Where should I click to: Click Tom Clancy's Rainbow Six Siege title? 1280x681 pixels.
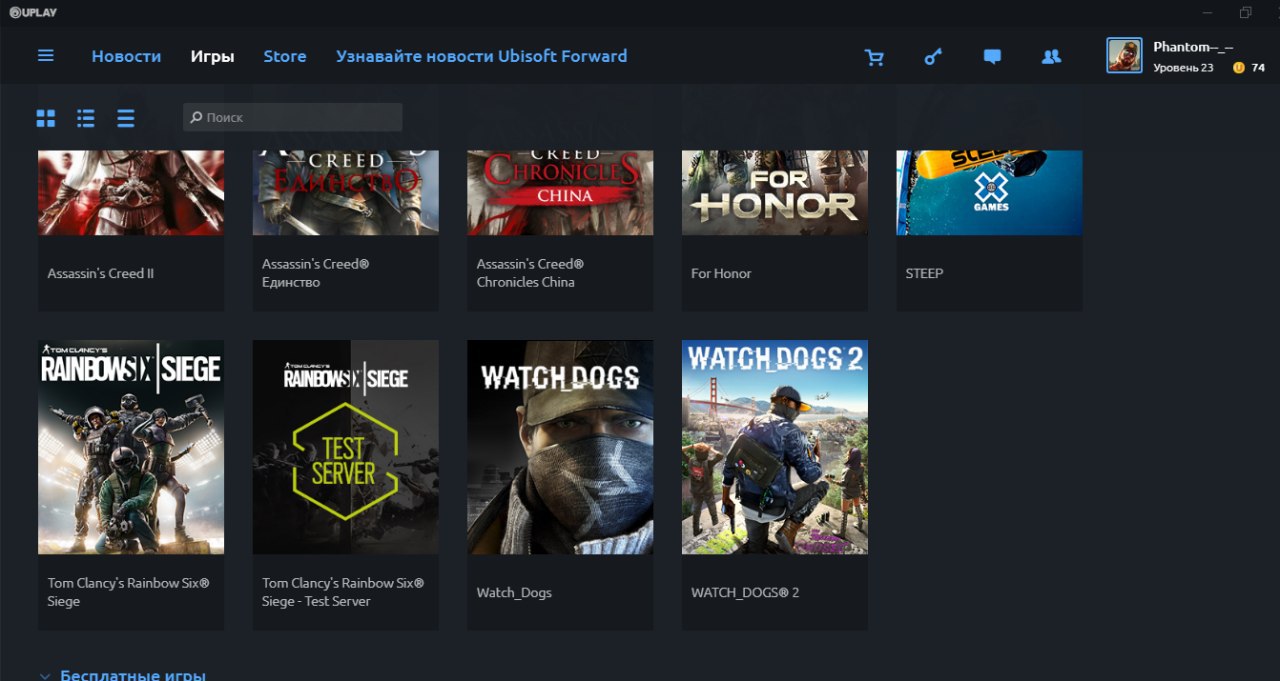129,592
